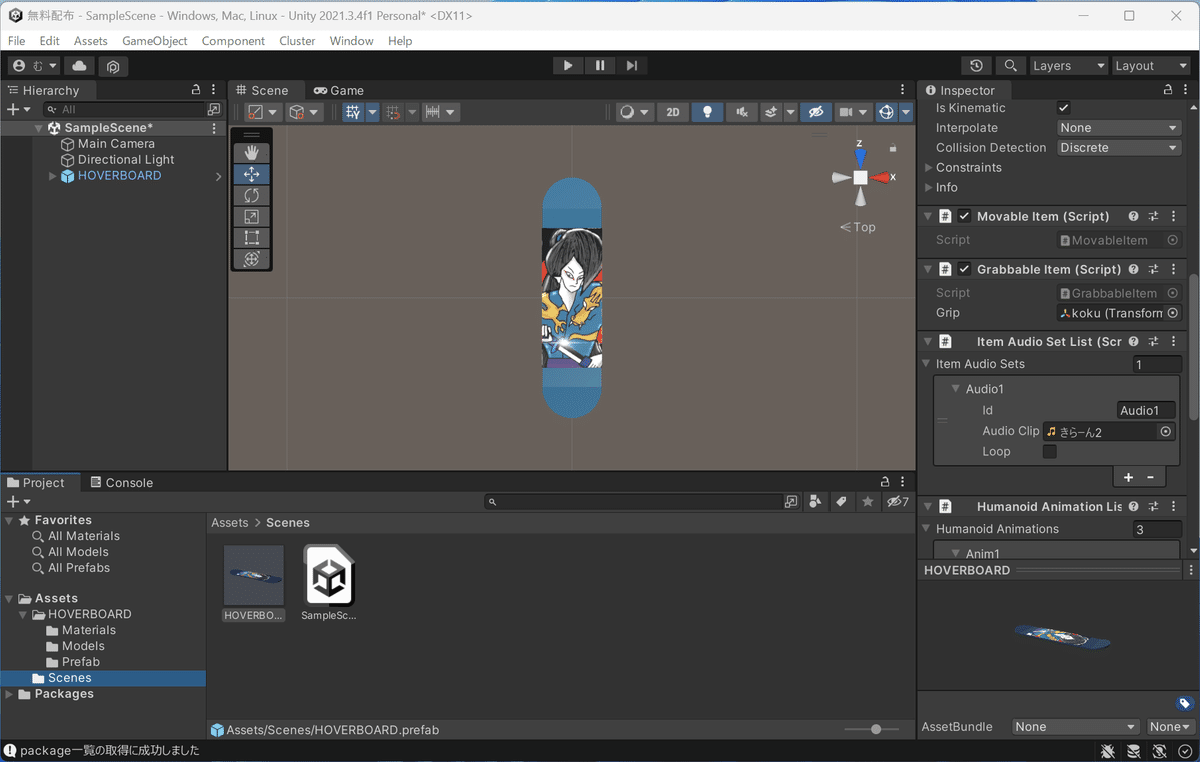The height and width of the screenshot is (762, 1200).
Task: Step one frame forward
Action: point(632,66)
